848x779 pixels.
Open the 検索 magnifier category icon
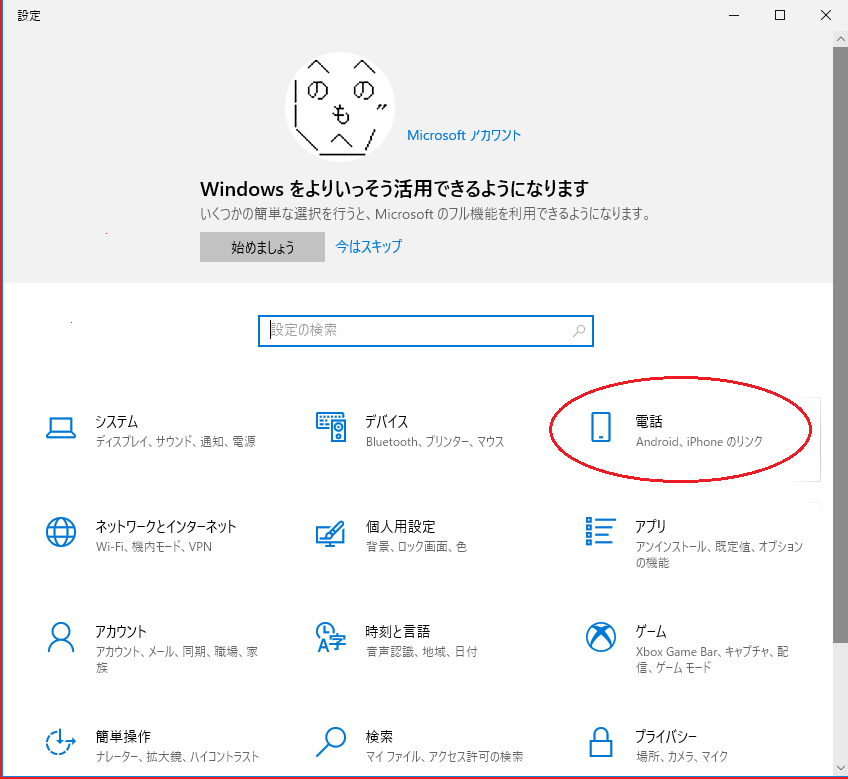(330, 742)
